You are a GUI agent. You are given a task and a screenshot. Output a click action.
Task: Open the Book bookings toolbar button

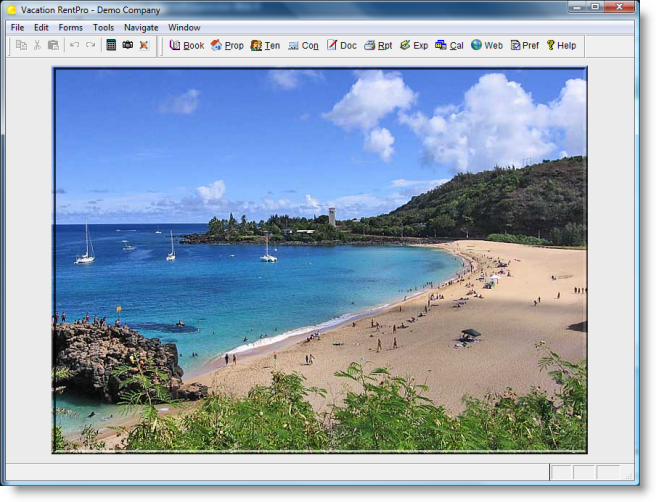187,45
